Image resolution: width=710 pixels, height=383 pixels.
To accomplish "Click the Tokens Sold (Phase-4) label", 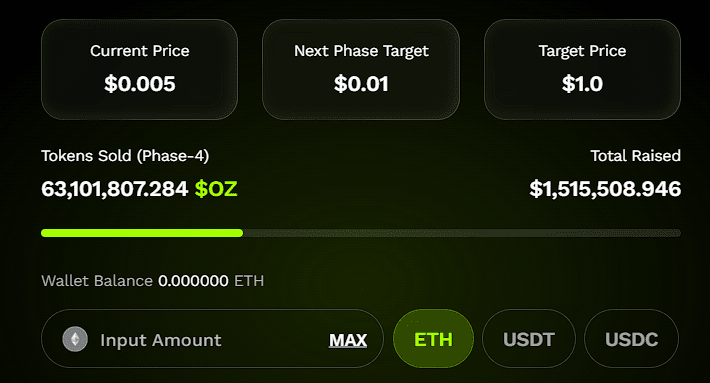I will 125,156.
